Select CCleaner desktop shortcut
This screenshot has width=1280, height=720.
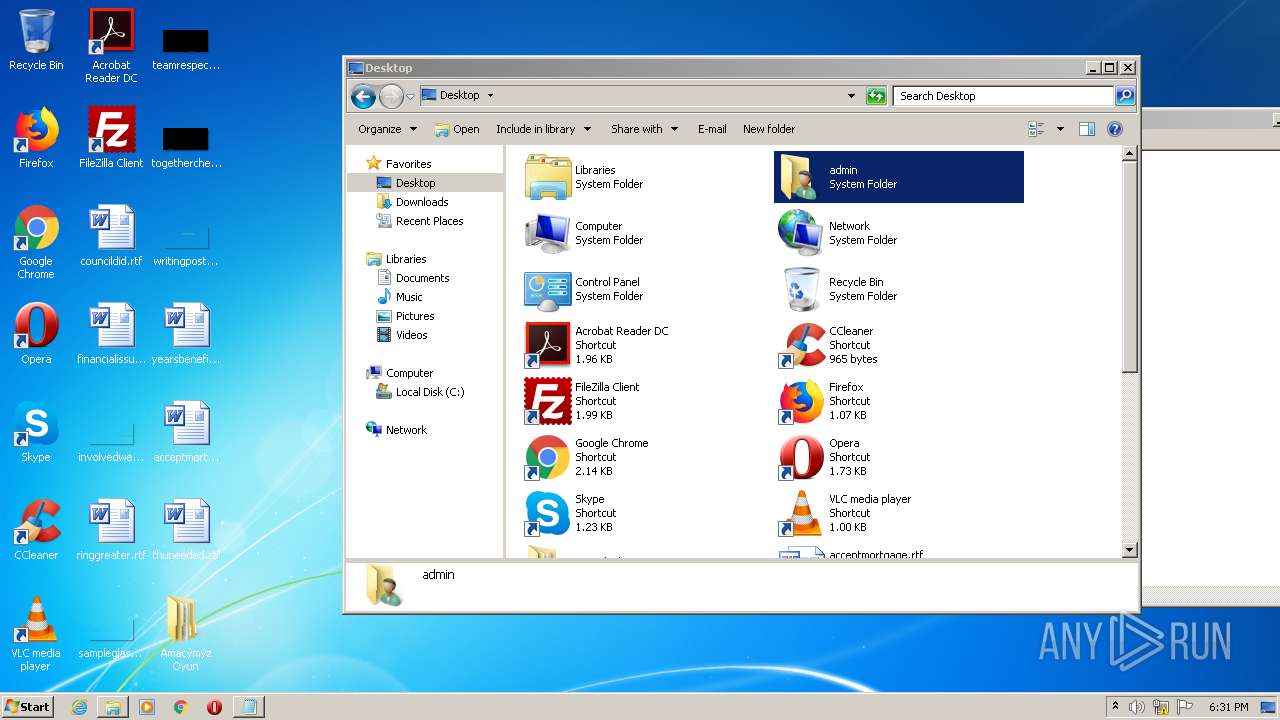pos(36,530)
